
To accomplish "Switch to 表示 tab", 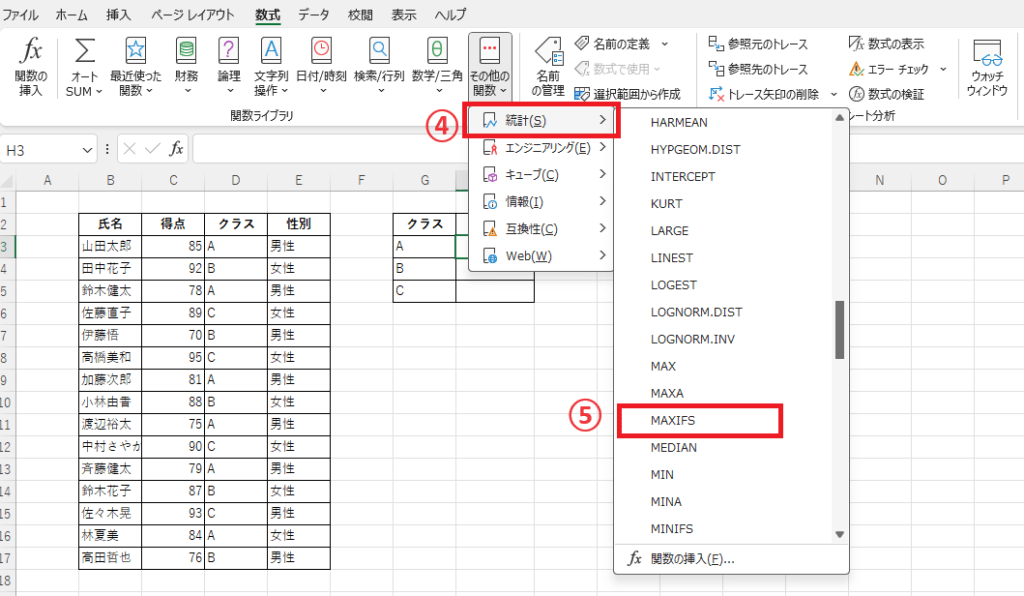I will point(403,14).
